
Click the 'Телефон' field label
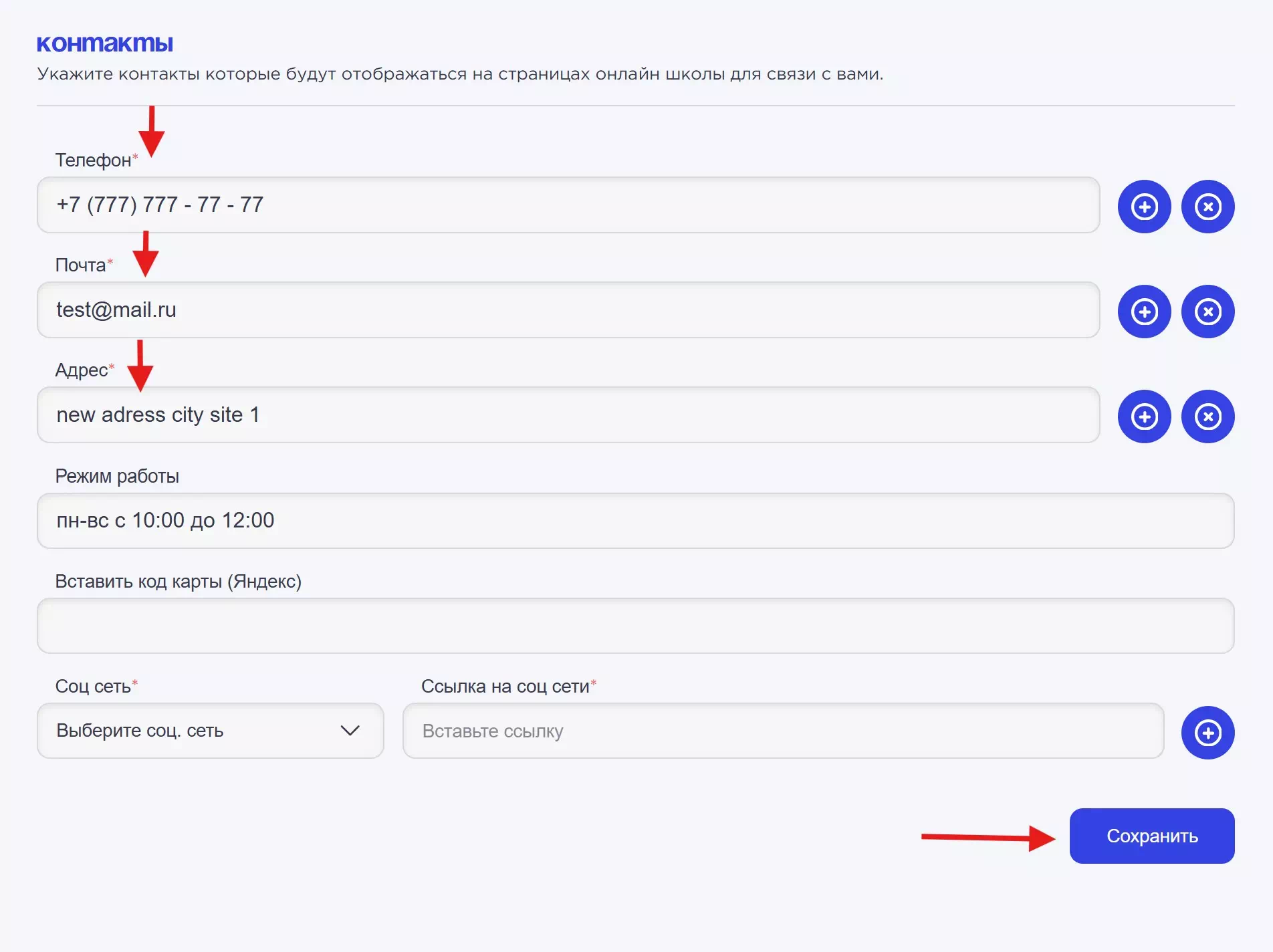[93, 160]
